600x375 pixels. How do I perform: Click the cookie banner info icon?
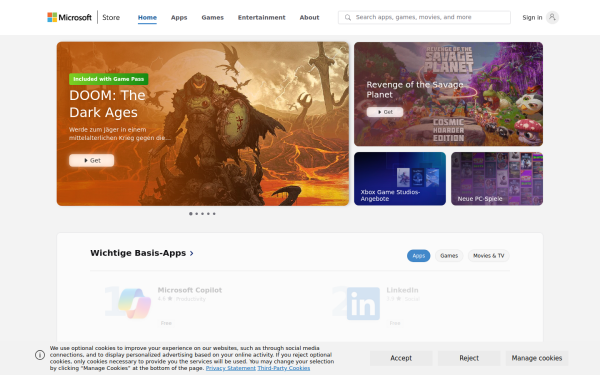click(40, 355)
